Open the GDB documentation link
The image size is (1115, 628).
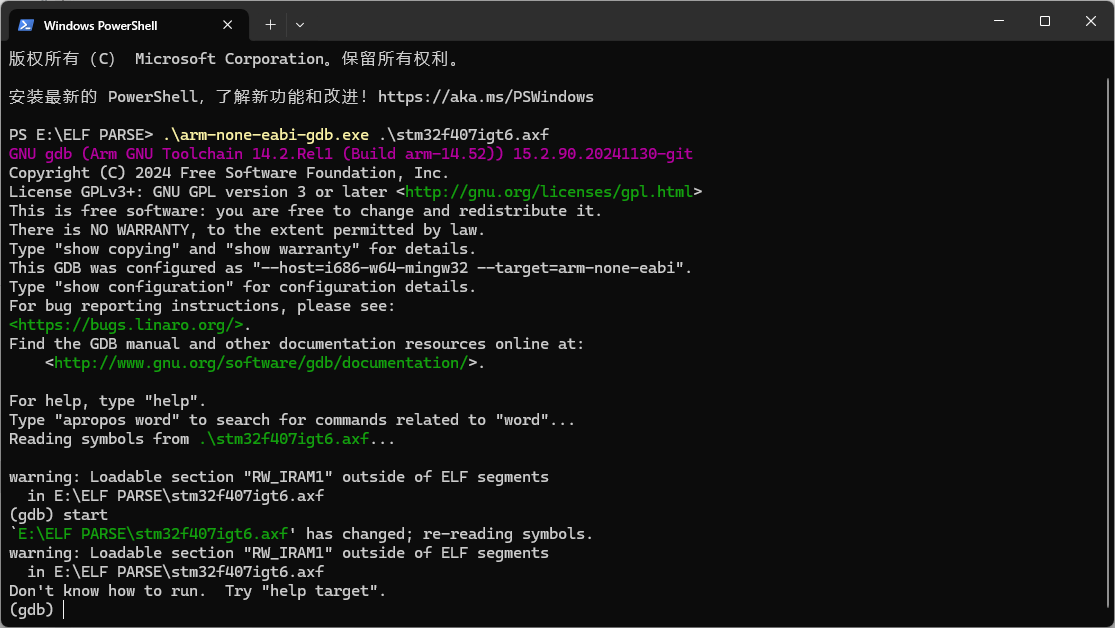(261, 363)
